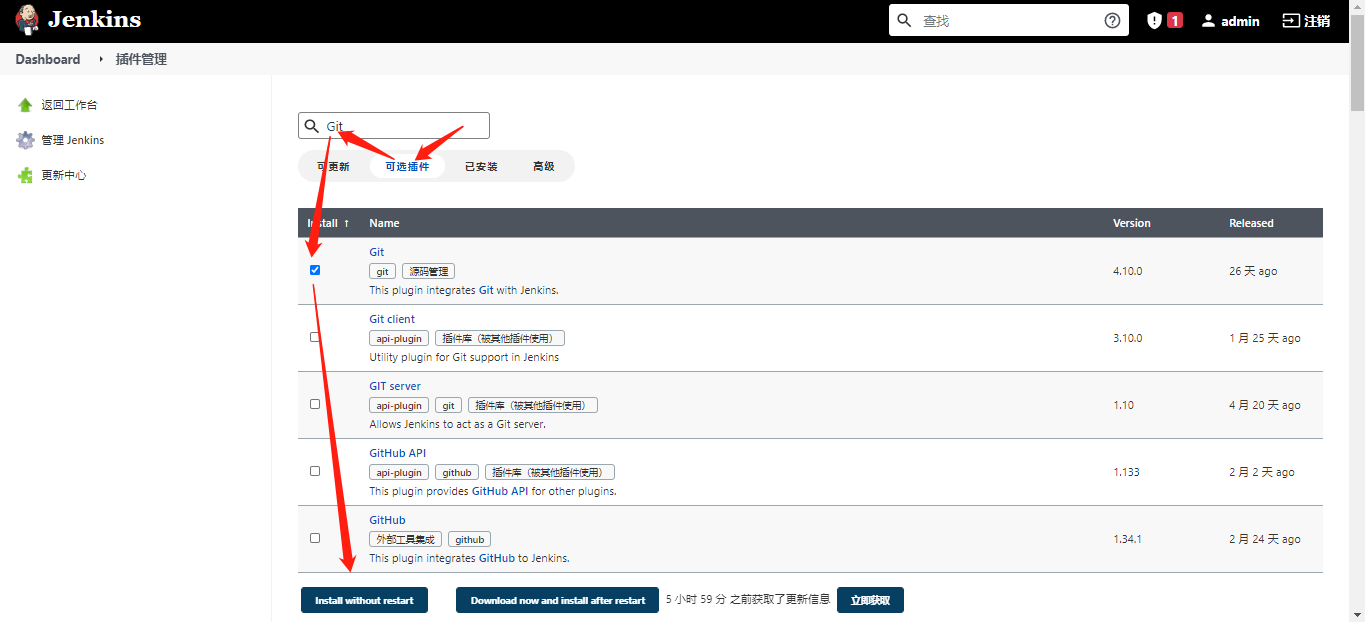This screenshot has height=622, width=1365.
Task: Click the logout arrow icon
Action: pyautogui.click(x=1291, y=20)
